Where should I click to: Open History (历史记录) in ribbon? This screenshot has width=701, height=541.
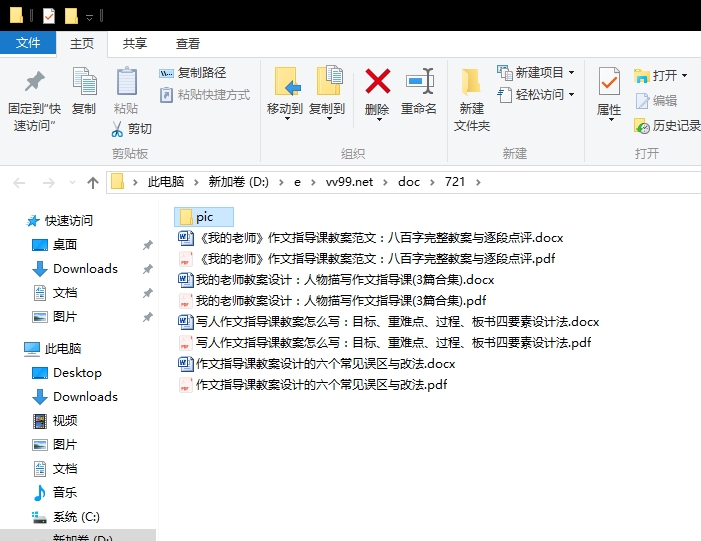point(667,126)
